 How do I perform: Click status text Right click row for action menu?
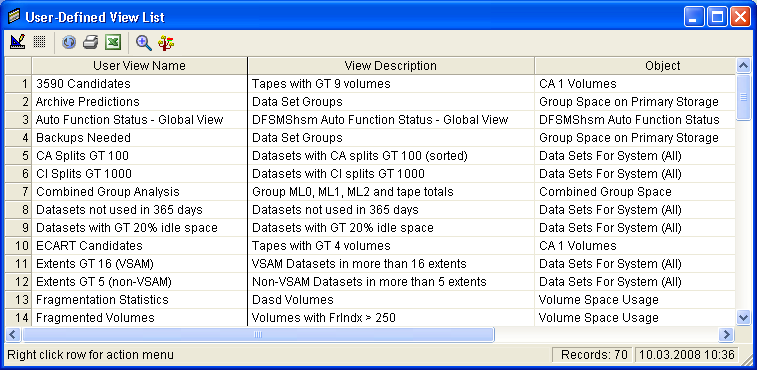90,355
